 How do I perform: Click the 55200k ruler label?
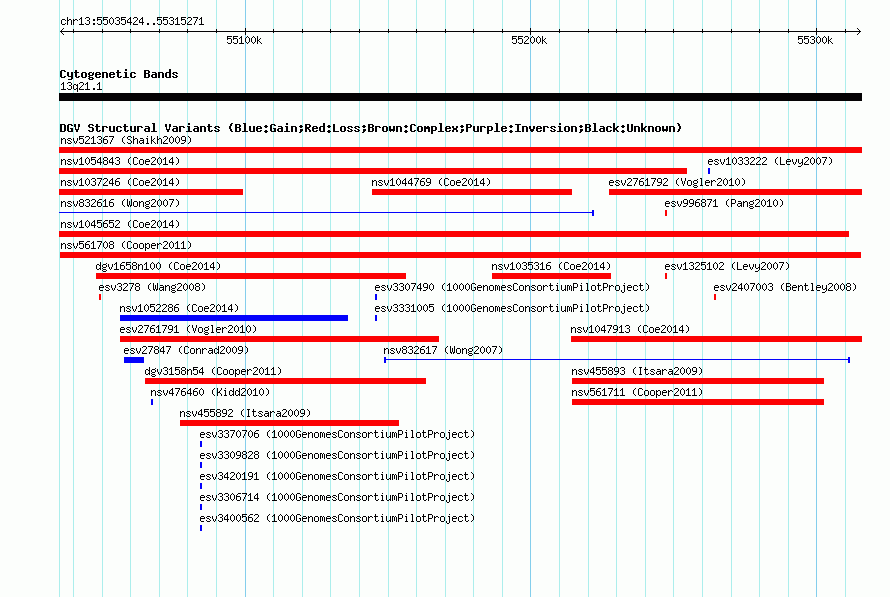[529, 40]
